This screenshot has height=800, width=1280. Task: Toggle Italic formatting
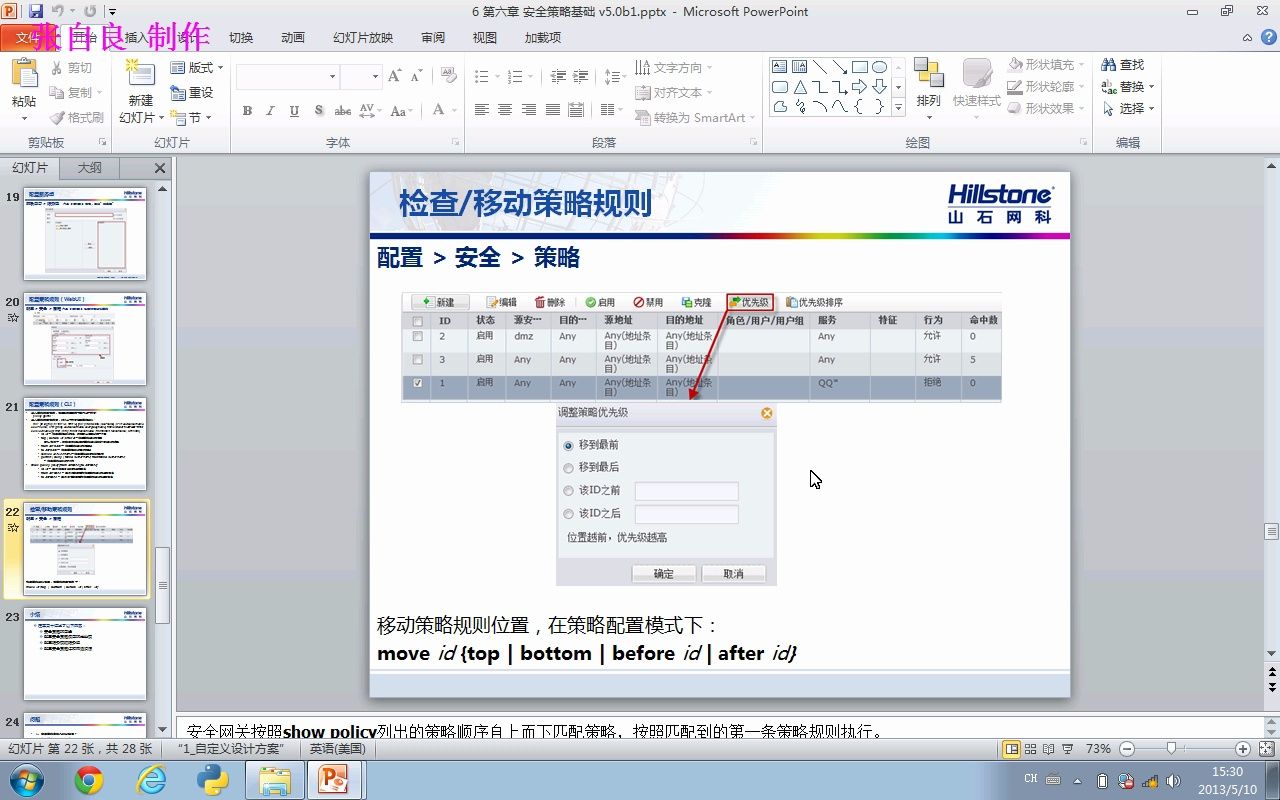(270, 111)
